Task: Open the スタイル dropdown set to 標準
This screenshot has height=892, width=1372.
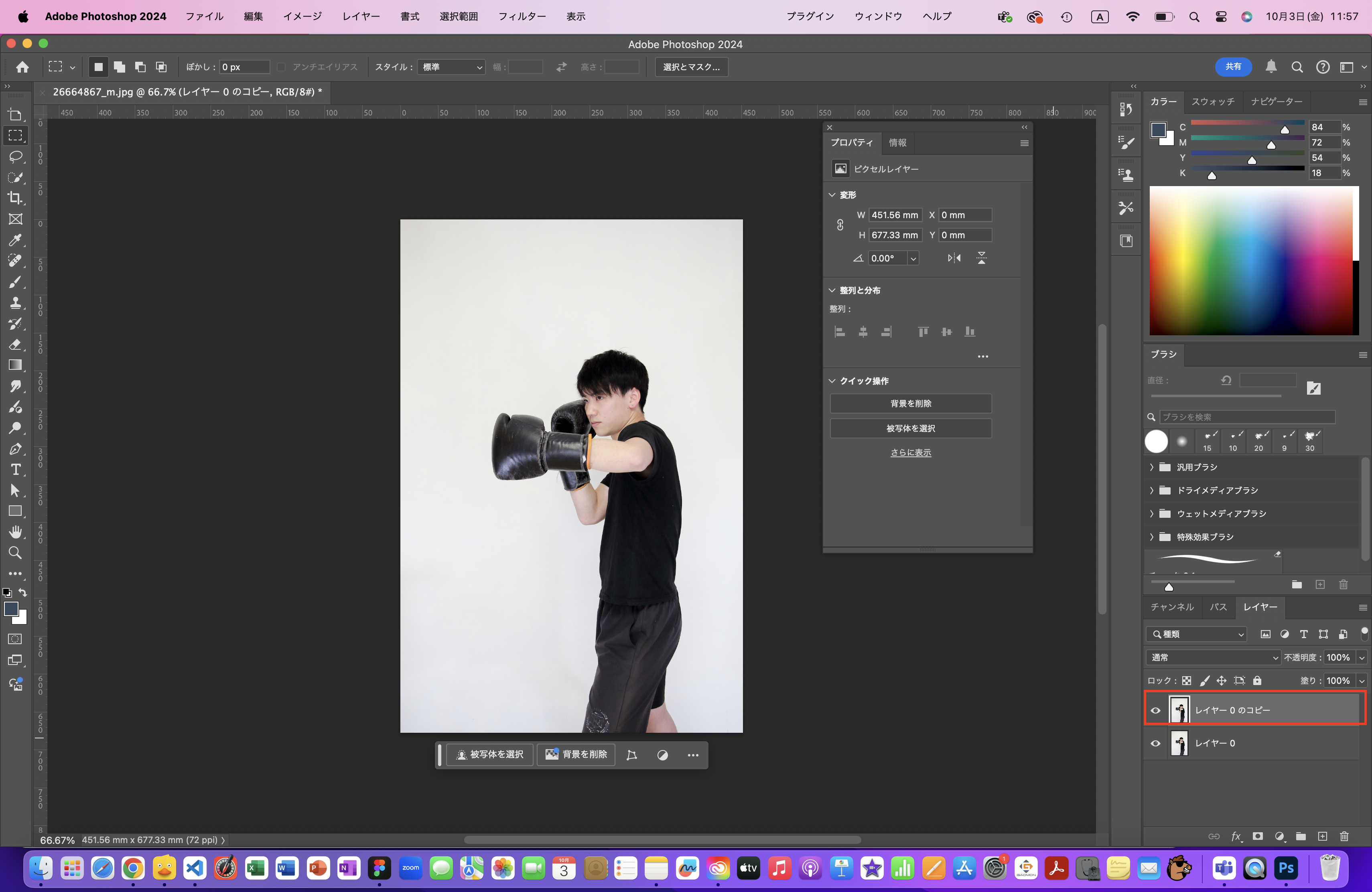Action: click(x=451, y=67)
